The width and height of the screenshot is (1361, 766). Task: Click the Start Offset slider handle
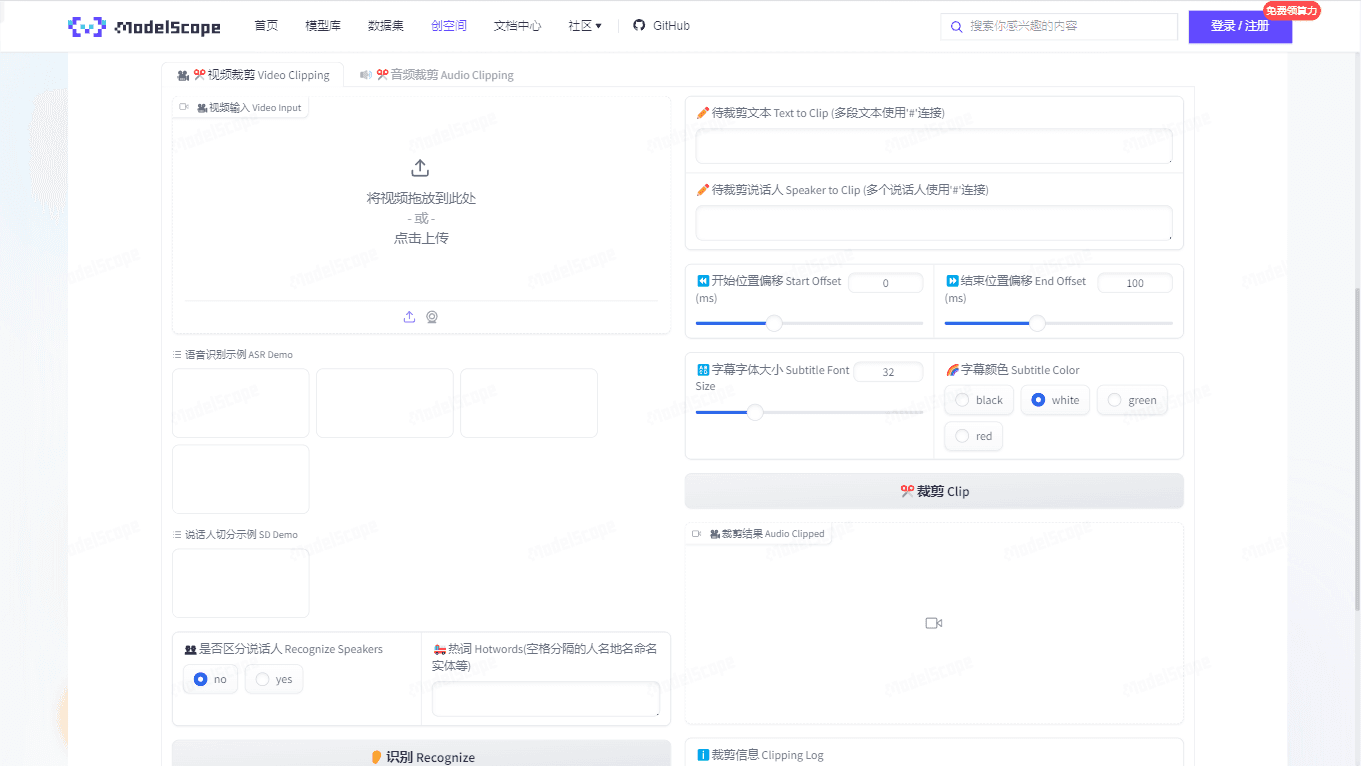pos(774,323)
